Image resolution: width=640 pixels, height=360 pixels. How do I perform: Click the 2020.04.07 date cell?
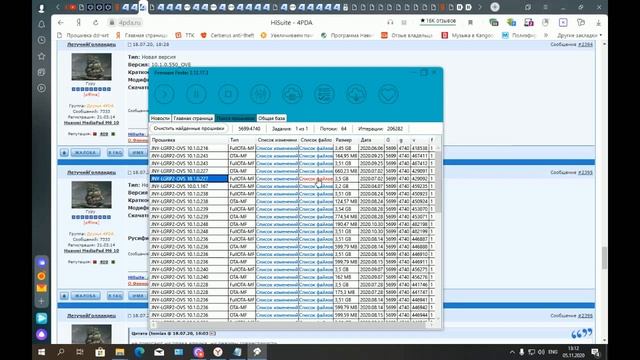(x=372, y=186)
